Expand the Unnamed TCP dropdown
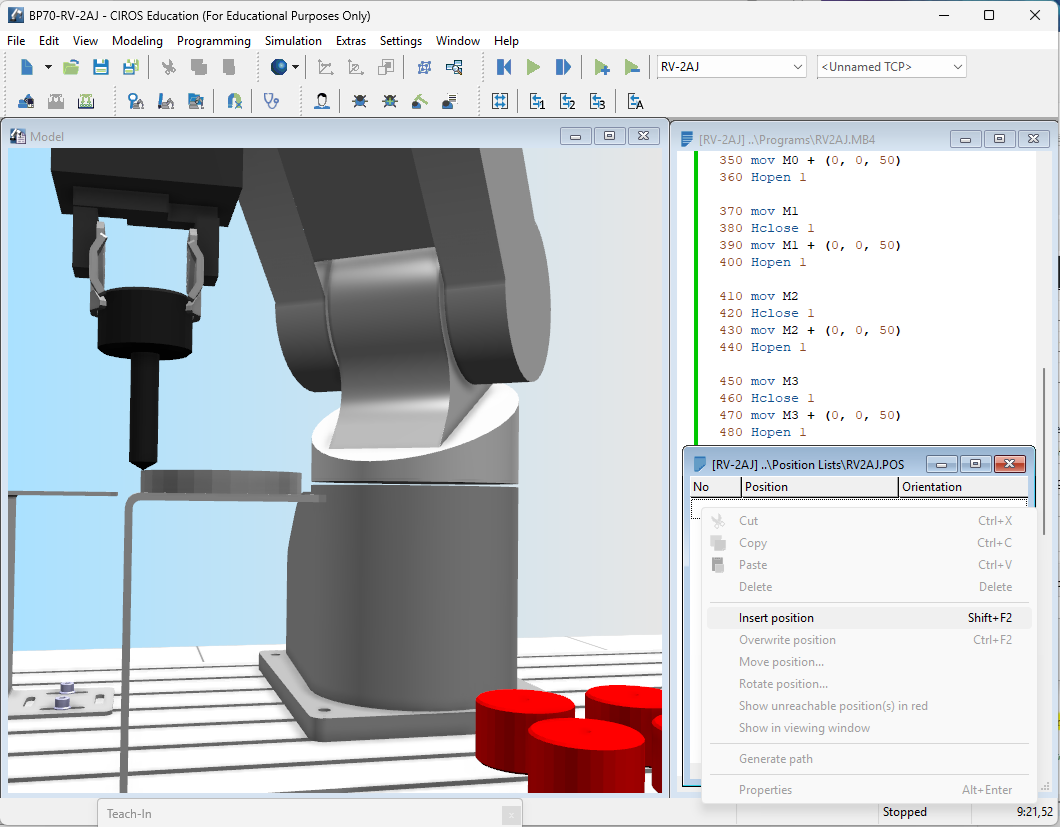The height and width of the screenshot is (827, 1060). pos(892,67)
